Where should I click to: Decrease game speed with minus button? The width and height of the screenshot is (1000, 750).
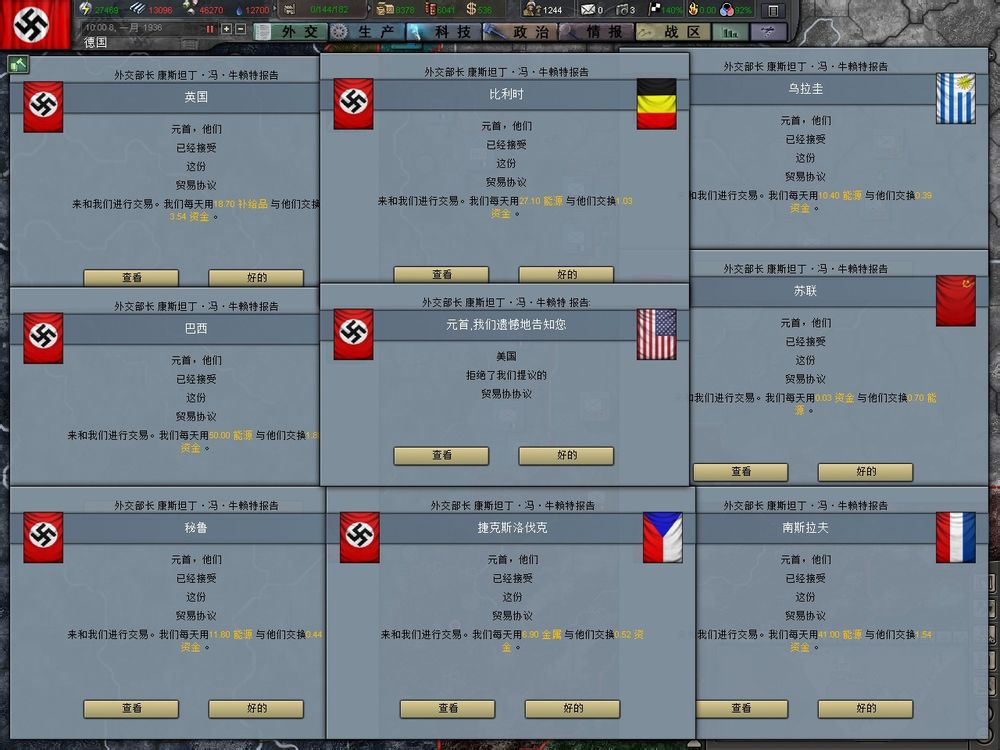240,29
